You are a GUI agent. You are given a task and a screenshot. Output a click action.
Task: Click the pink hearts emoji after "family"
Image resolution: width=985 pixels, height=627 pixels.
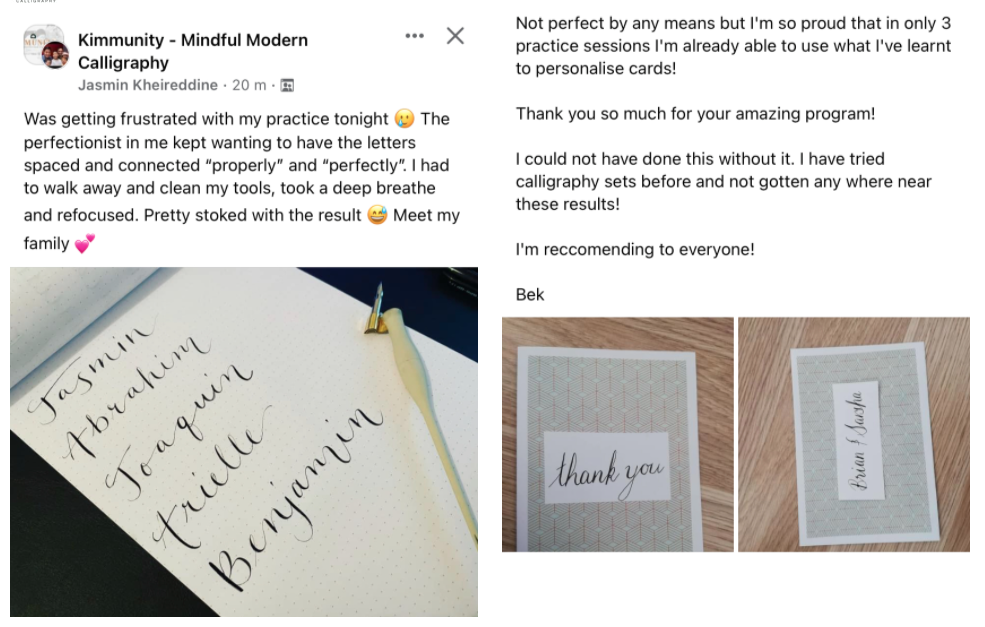pyautogui.click(x=84, y=244)
